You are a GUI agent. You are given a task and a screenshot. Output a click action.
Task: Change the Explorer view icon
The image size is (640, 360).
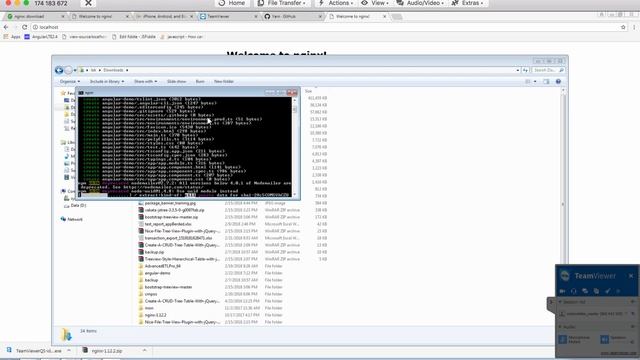point(528,82)
